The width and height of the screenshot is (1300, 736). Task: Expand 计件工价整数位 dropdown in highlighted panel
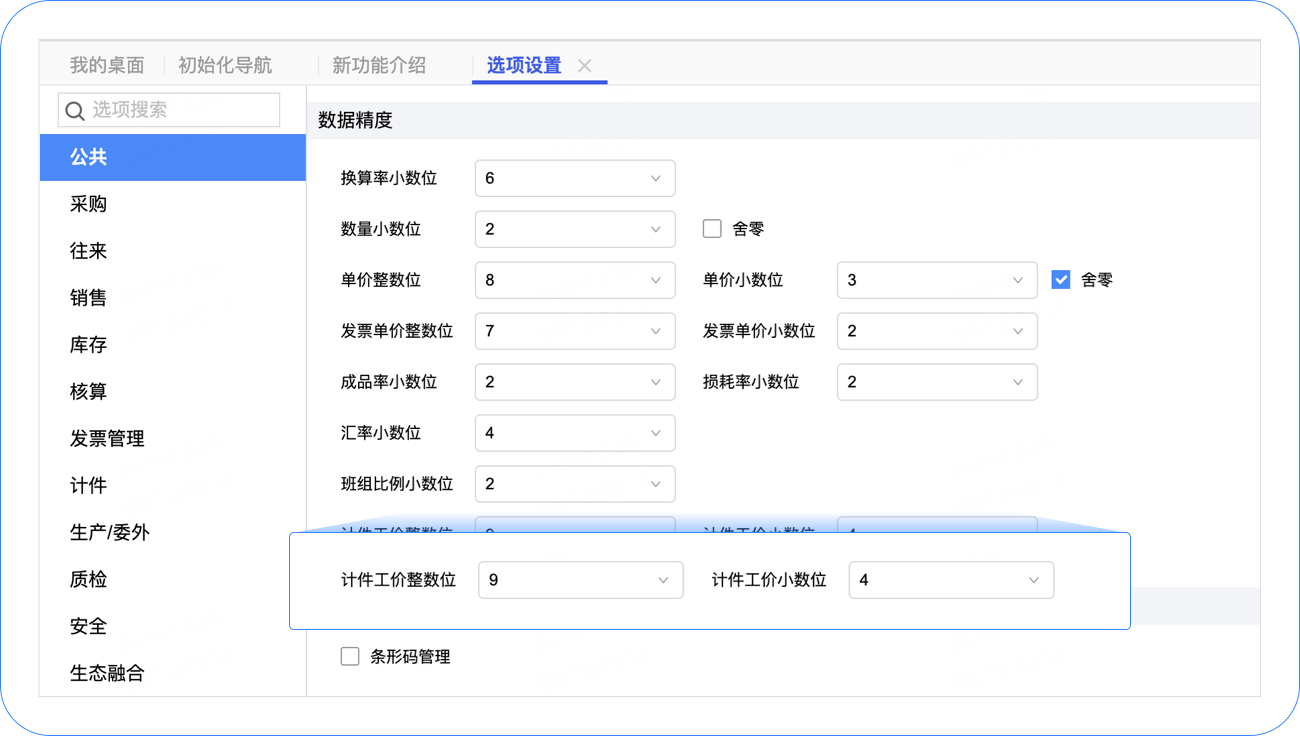(581, 580)
